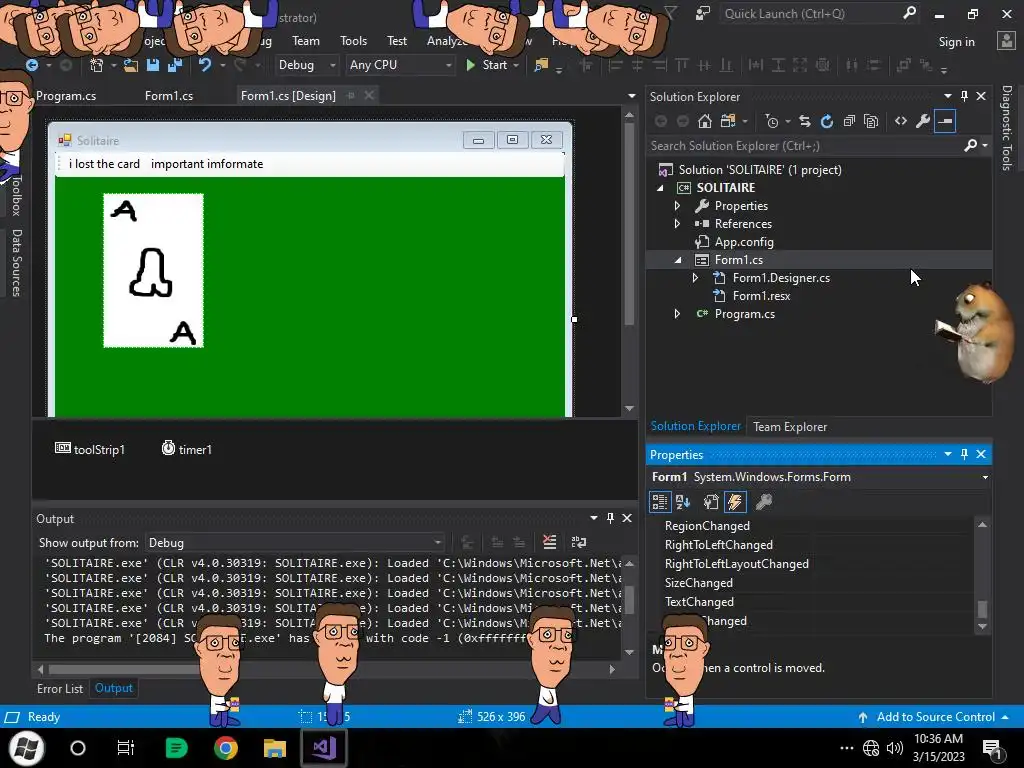The image size is (1024, 768).
Task: Switch to the Program.cs tab
Action: (x=66, y=95)
